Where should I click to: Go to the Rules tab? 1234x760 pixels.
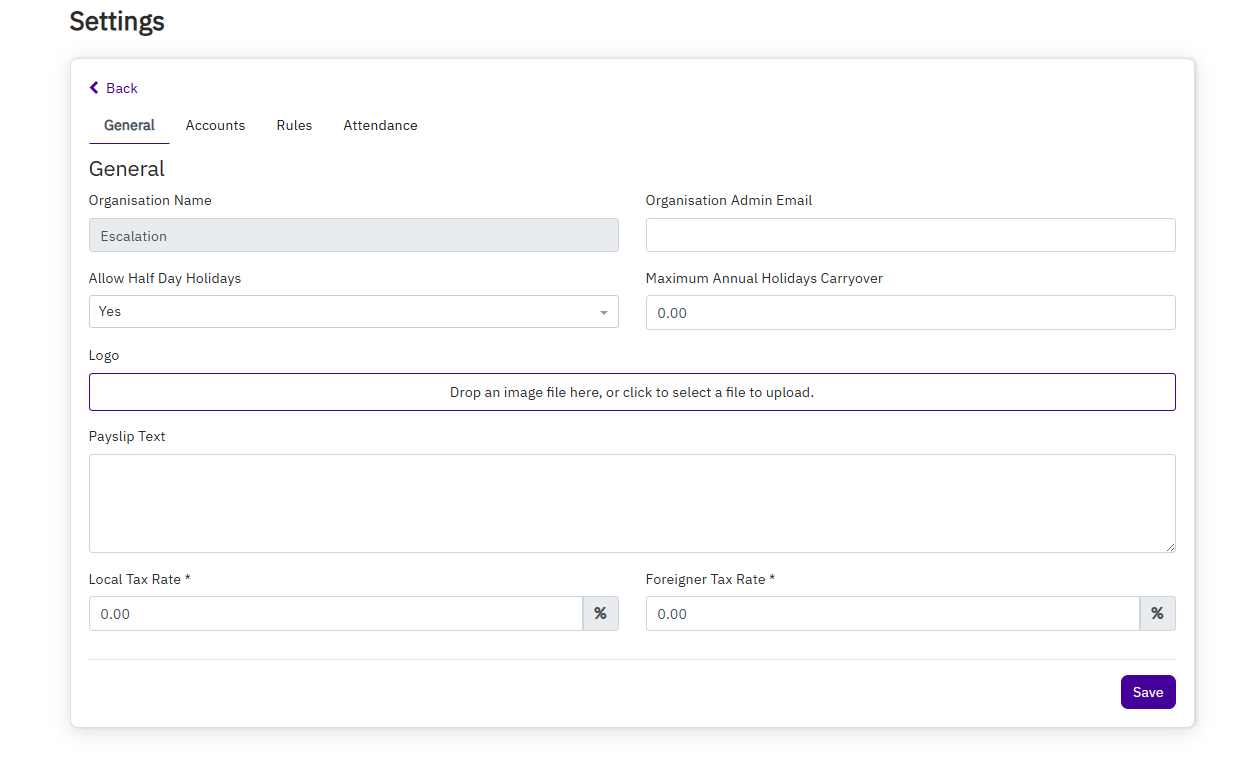(294, 125)
